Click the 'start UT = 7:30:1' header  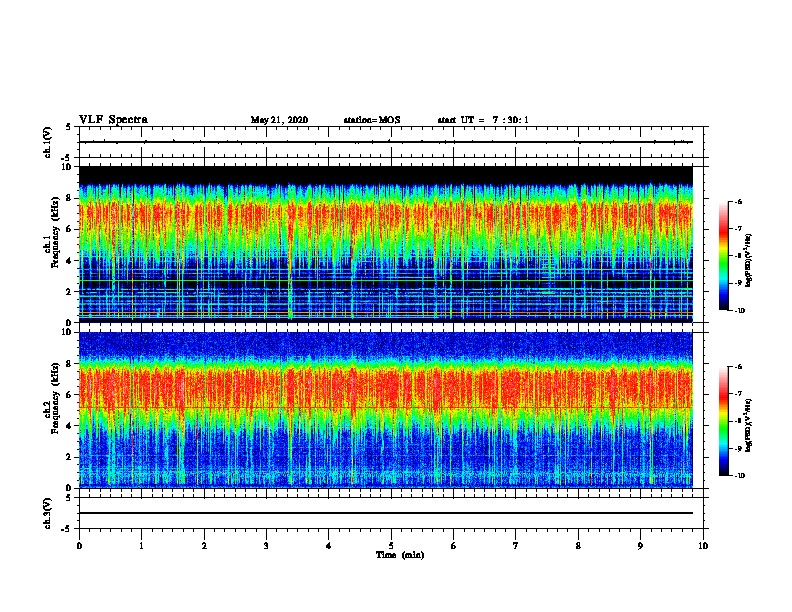pyautogui.click(x=483, y=120)
